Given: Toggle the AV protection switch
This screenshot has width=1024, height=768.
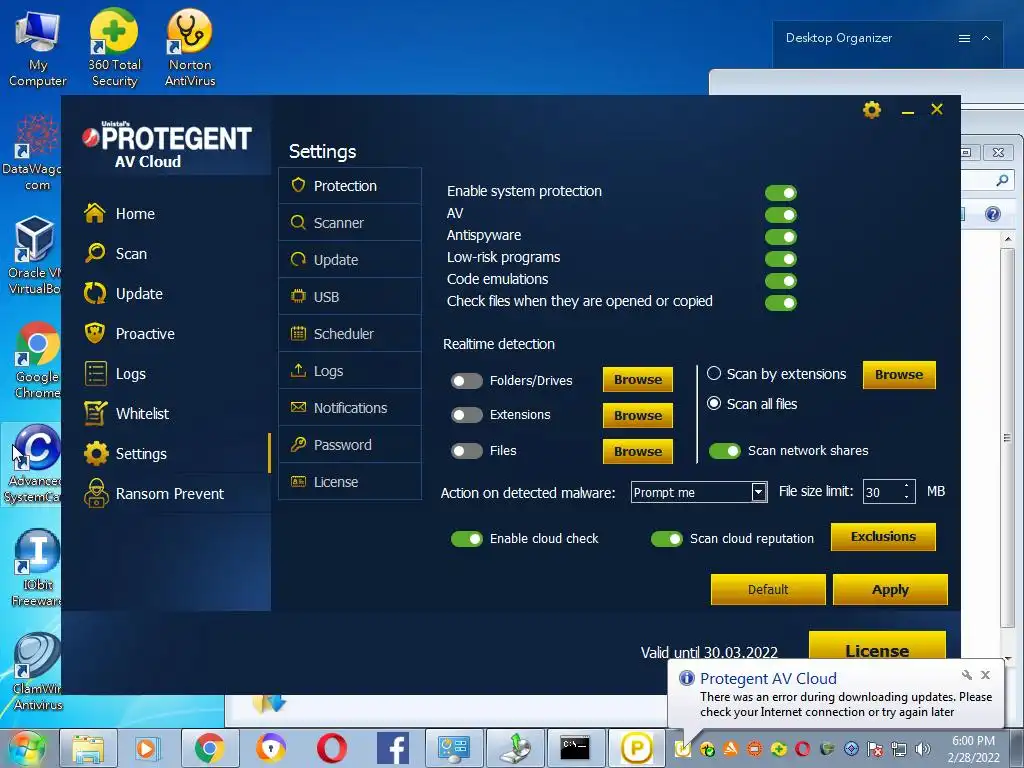Looking at the screenshot, I should point(781,215).
